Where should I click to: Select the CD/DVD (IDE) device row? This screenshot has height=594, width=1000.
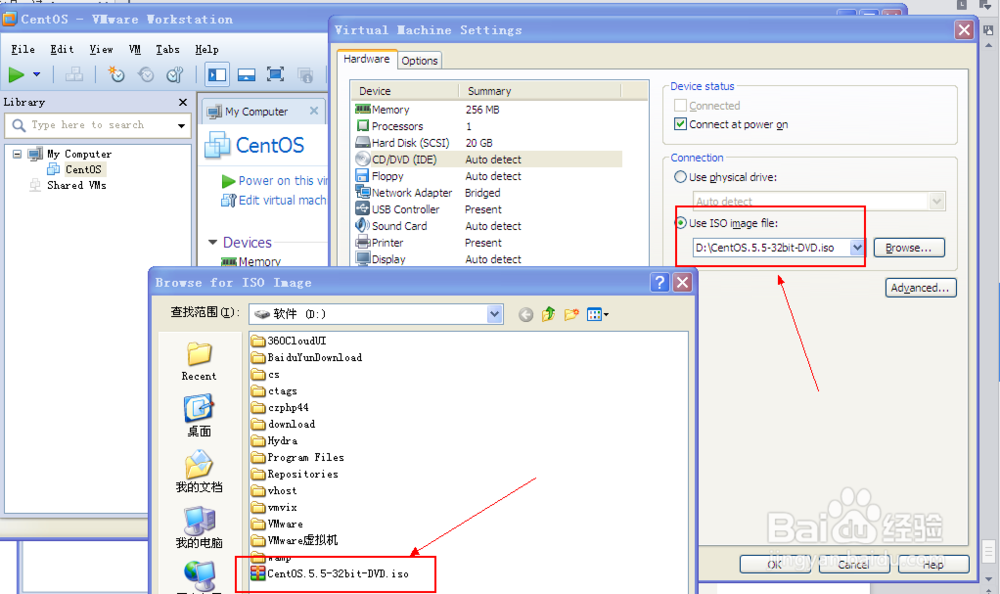pyautogui.click(x=488, y=160)
